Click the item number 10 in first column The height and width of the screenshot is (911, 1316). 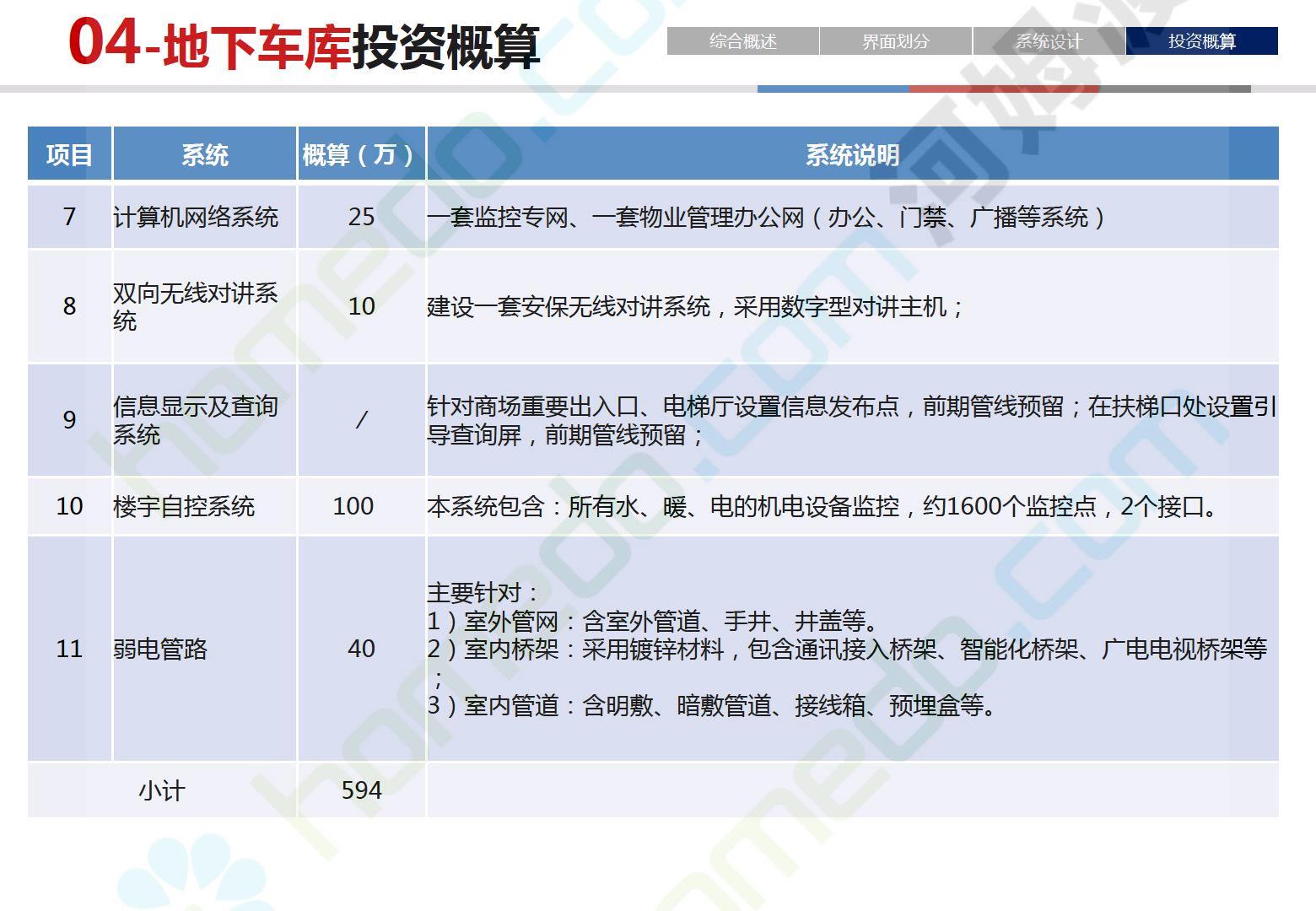point(69,506)
